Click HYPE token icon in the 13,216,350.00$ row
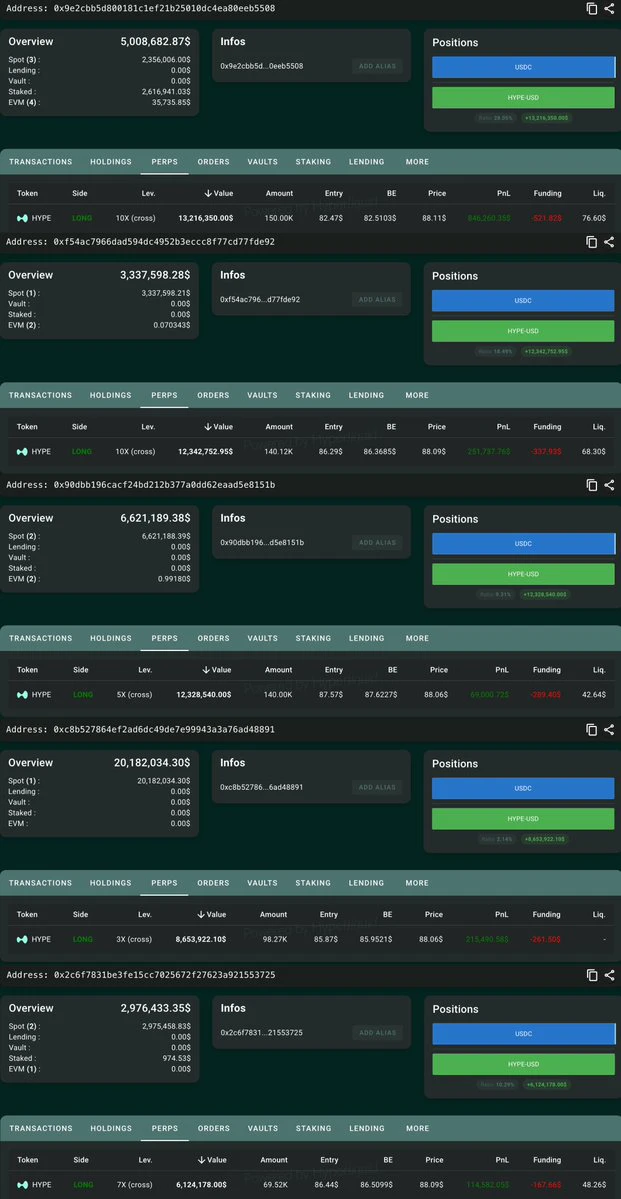This screenshot has width=621, height=1199. (22, 218)
